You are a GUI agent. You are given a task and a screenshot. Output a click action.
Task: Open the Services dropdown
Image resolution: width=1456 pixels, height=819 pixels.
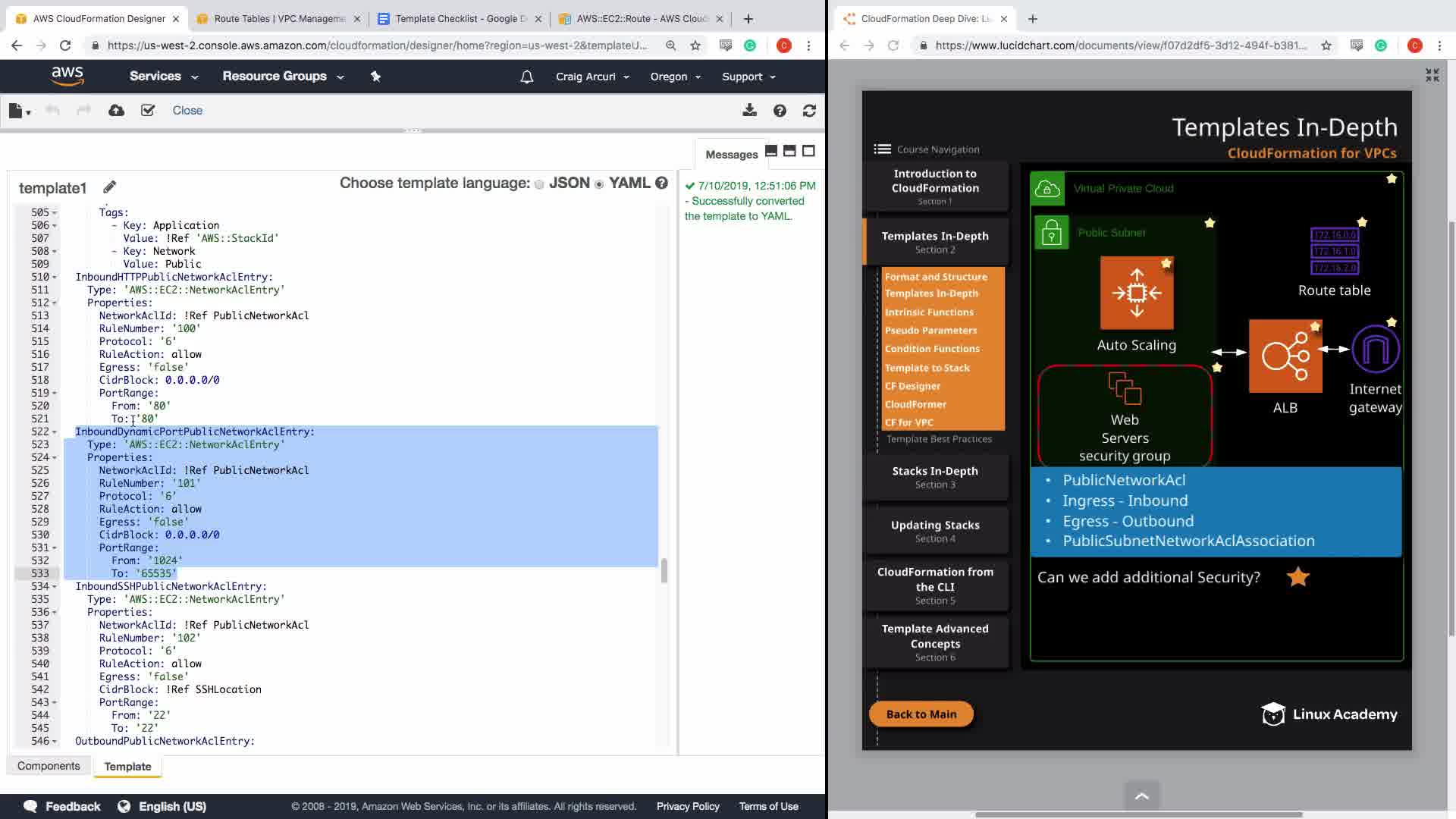[x=163, y=77]
